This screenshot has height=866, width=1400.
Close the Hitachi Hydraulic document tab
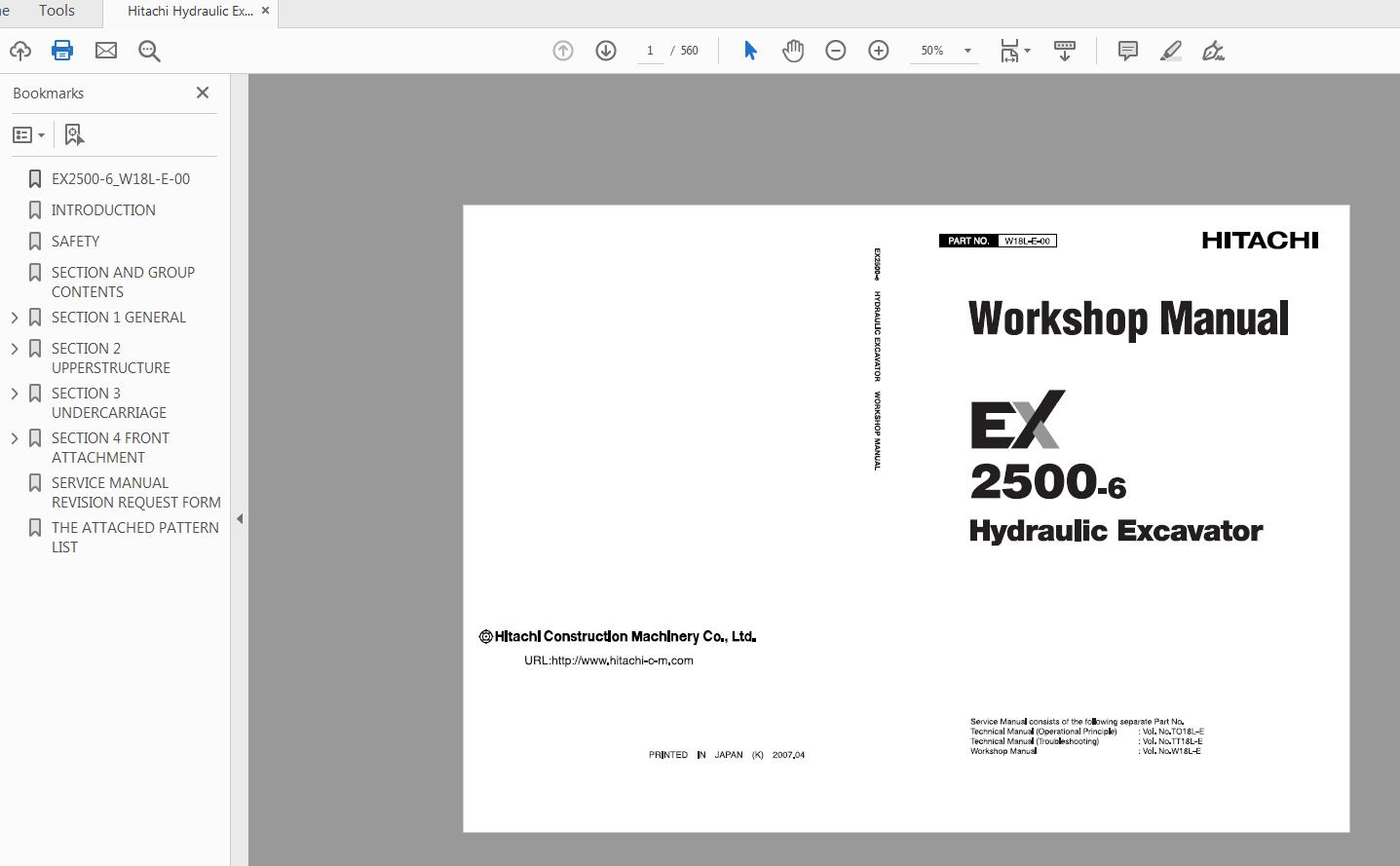click(265, 11)
